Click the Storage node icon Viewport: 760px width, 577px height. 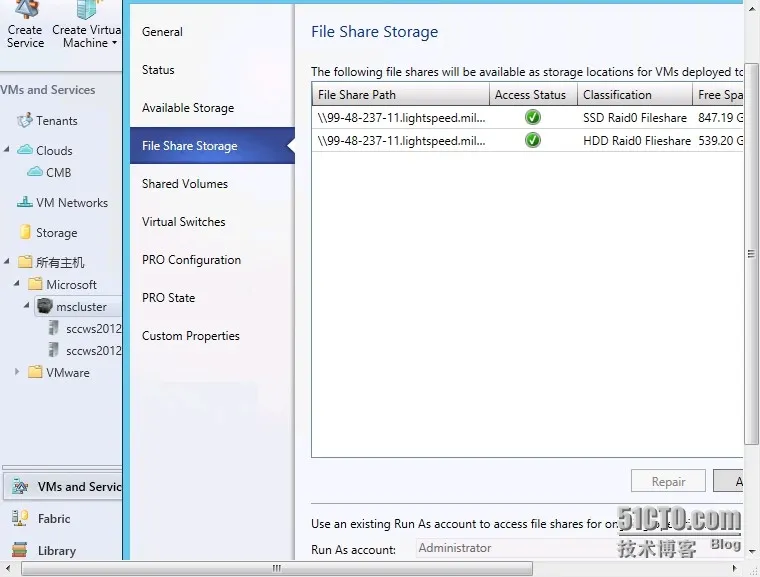25,233
